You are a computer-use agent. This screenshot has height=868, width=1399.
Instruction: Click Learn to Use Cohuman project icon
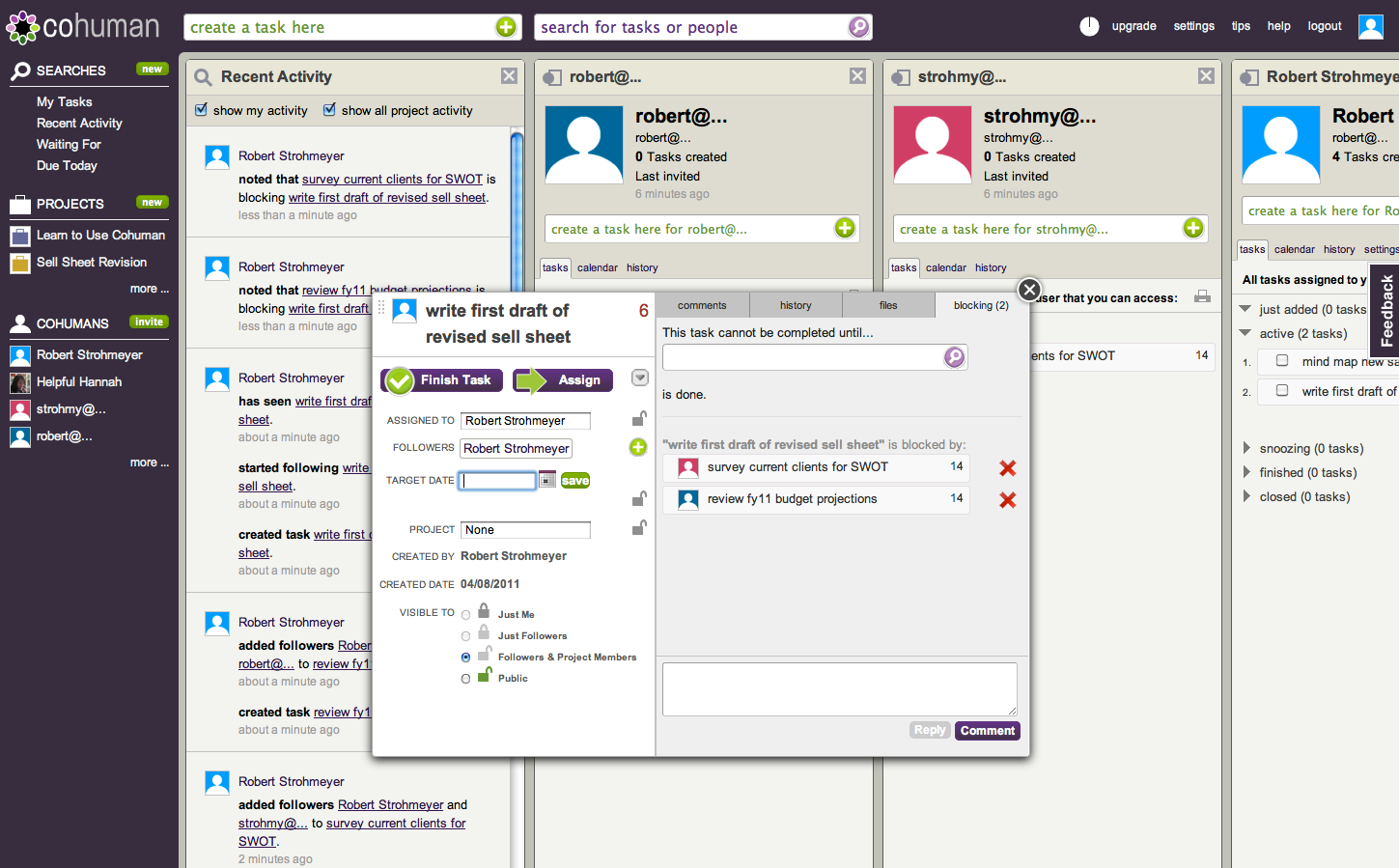click(20, 236)
